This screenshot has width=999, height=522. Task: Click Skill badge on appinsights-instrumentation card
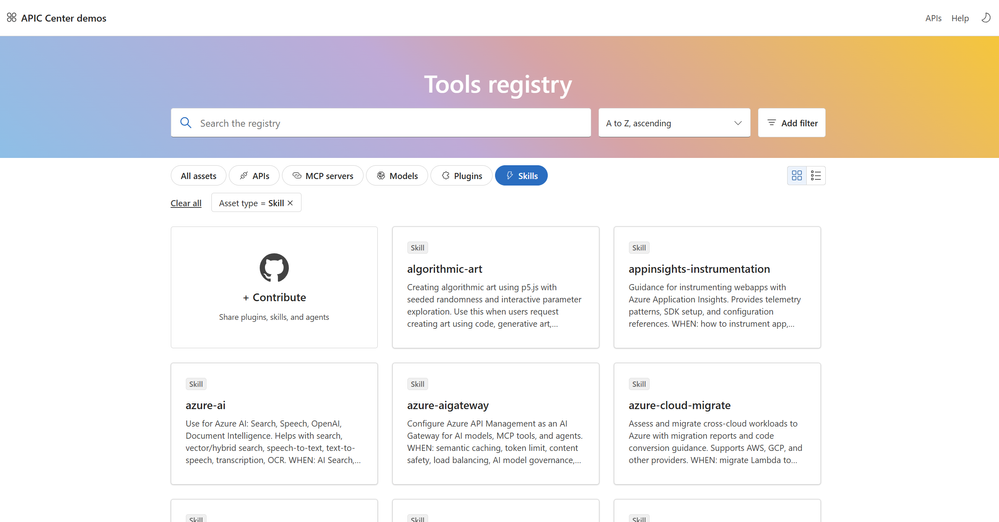(x=639, y=248)
